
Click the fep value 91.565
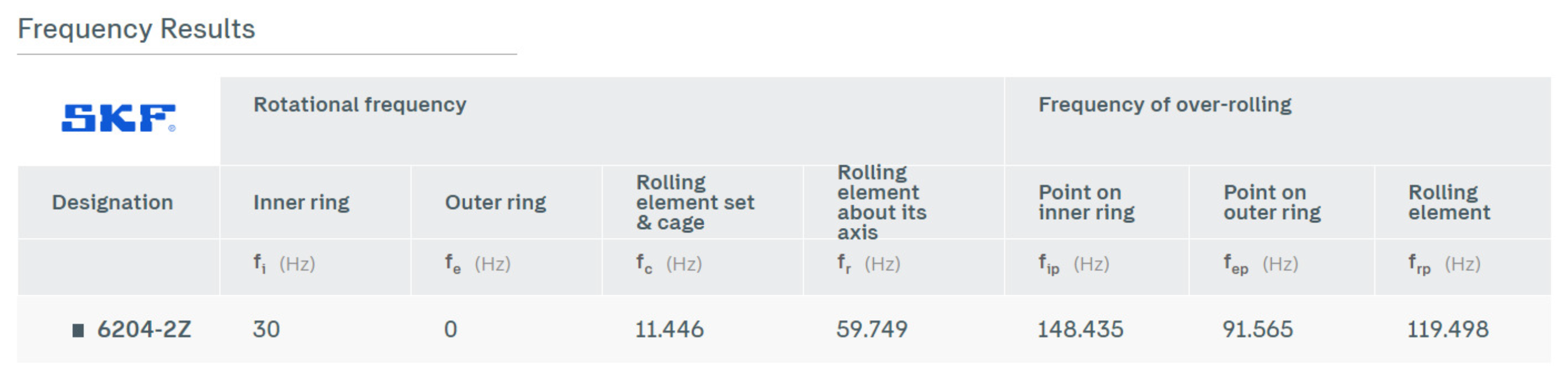[x=1258, y=329]
